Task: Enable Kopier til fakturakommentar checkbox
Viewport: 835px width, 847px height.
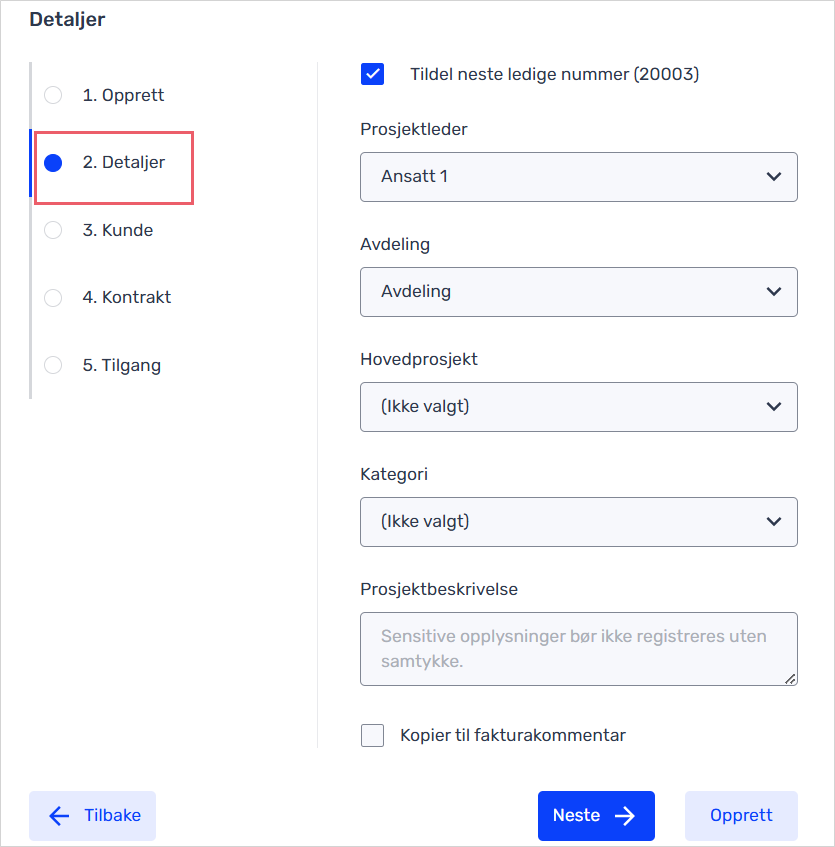Action: pos(373,735)
